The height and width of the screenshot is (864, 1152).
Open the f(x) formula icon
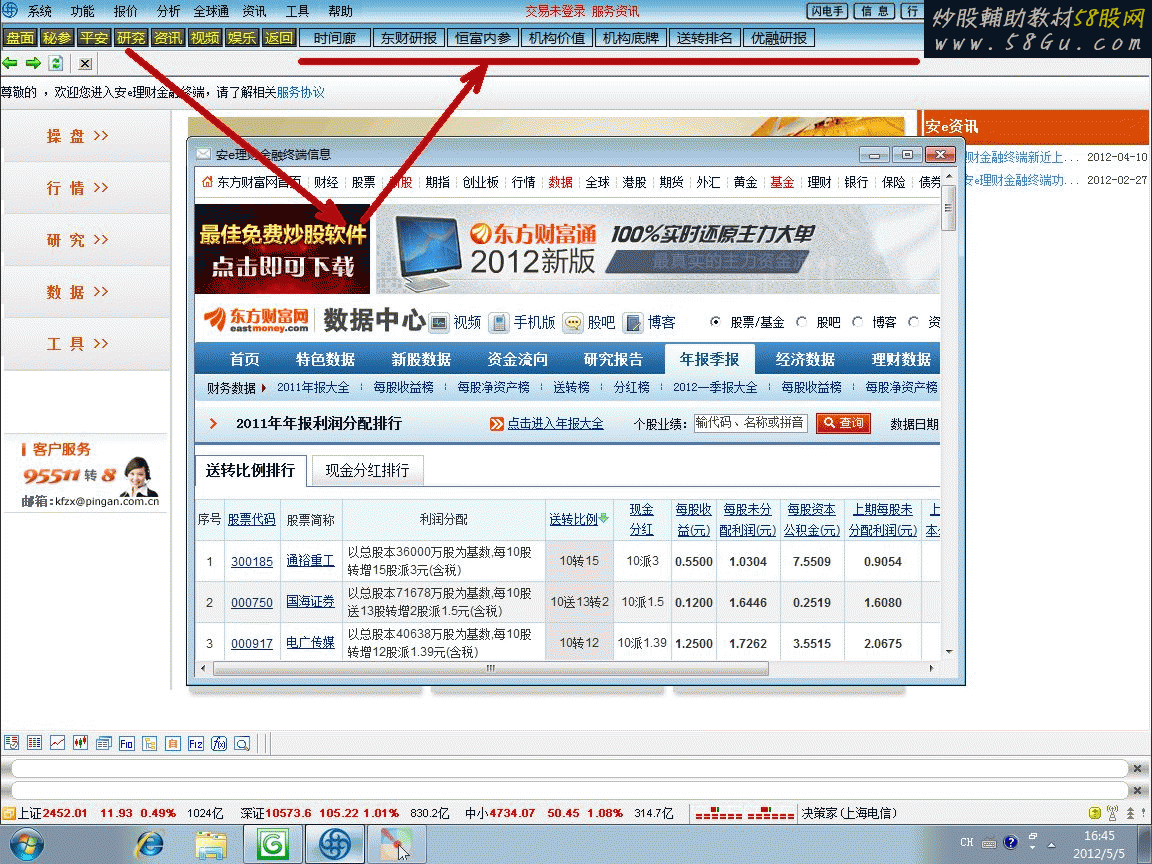pos(219,743)
